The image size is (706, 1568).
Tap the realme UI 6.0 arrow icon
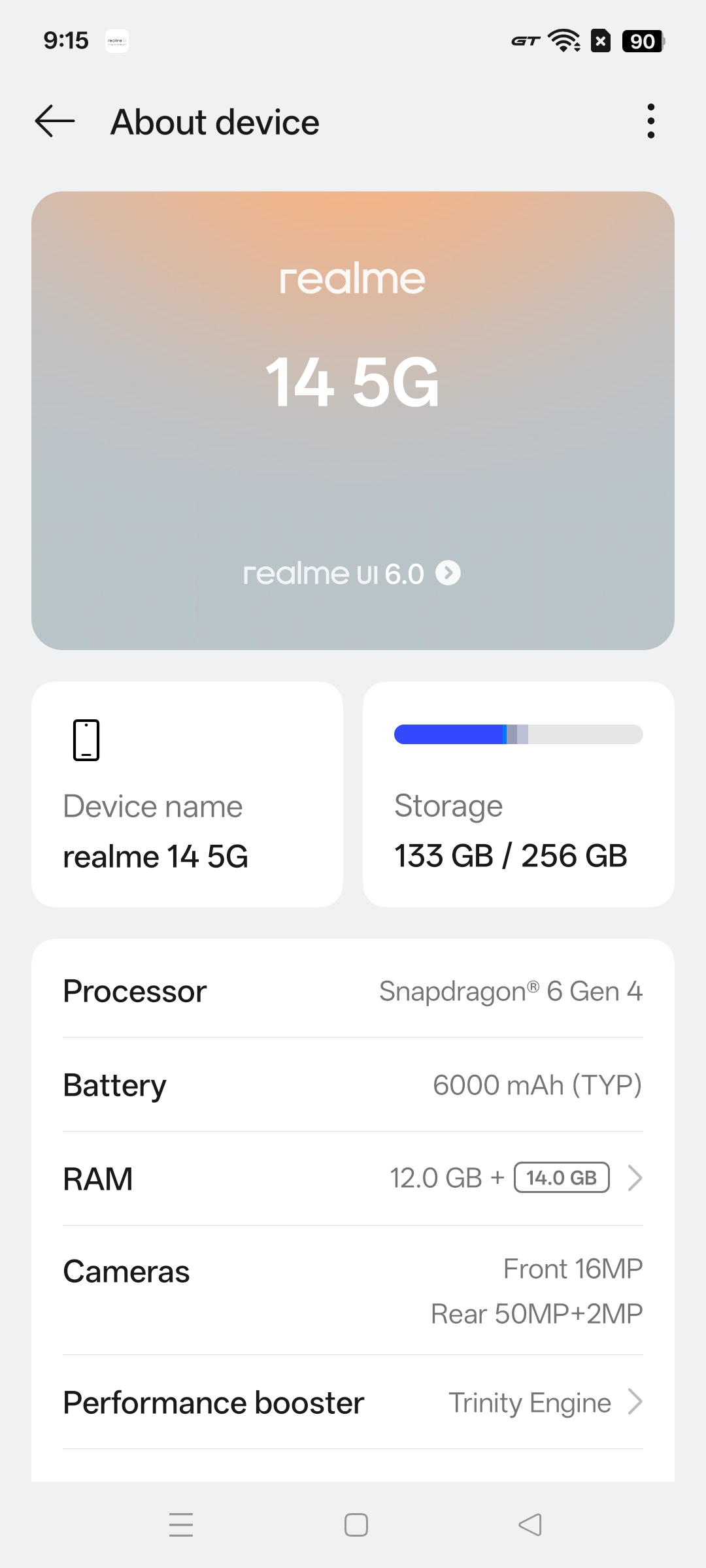tap(448, 573)
